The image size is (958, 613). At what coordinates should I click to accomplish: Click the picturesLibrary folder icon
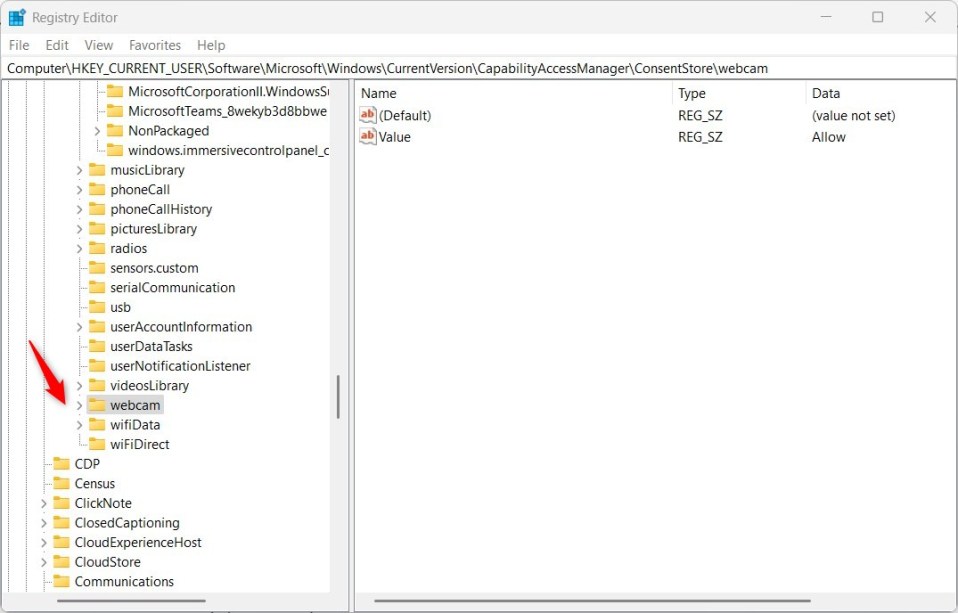pos(97,229)
